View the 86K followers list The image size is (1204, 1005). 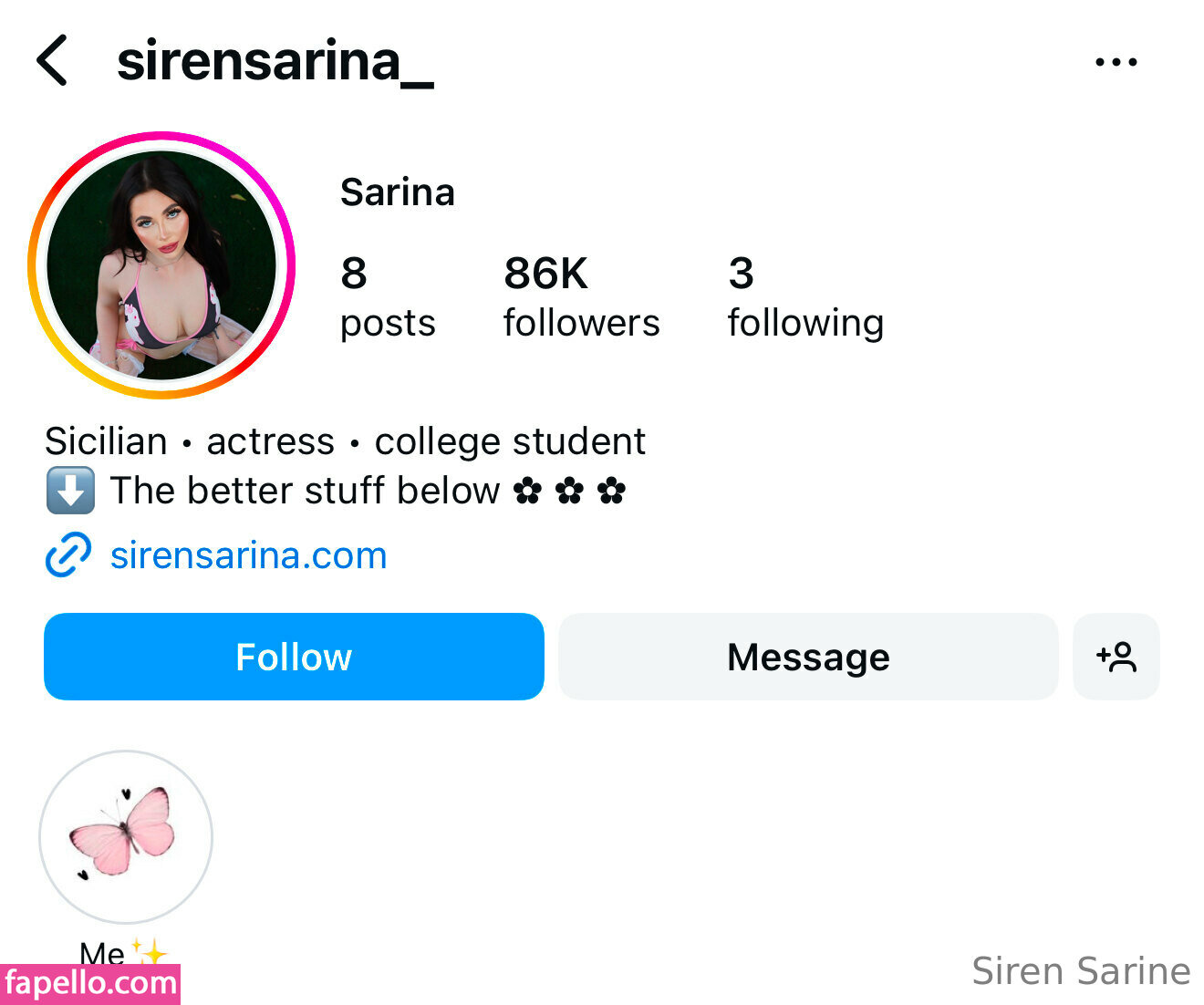[581, 296]
